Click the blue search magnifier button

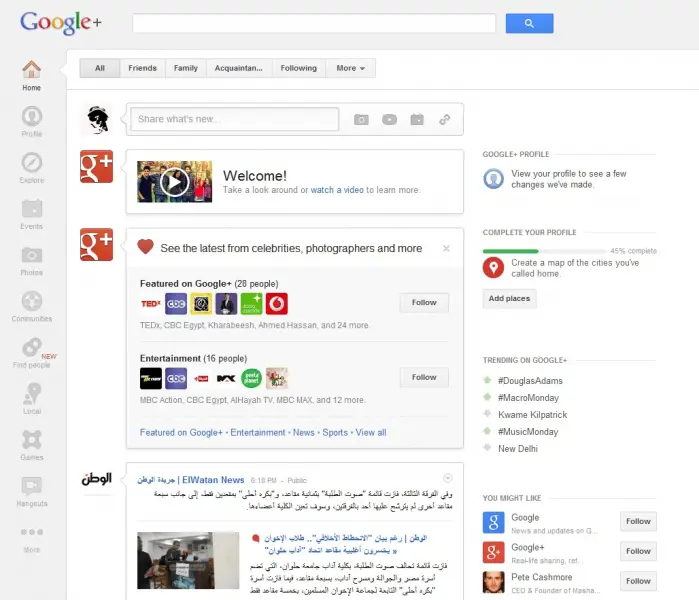(529, 23)
